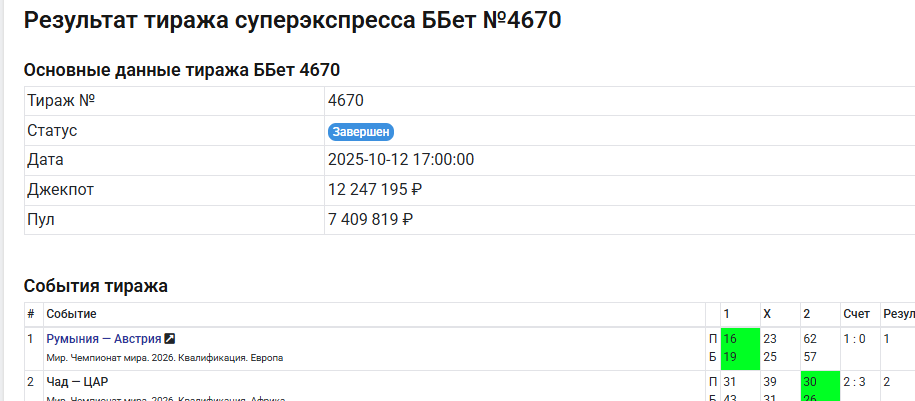The width and height of the screenshot is (915, 401).
Task: Click the green cell showing 30
Action: point(818,382)
